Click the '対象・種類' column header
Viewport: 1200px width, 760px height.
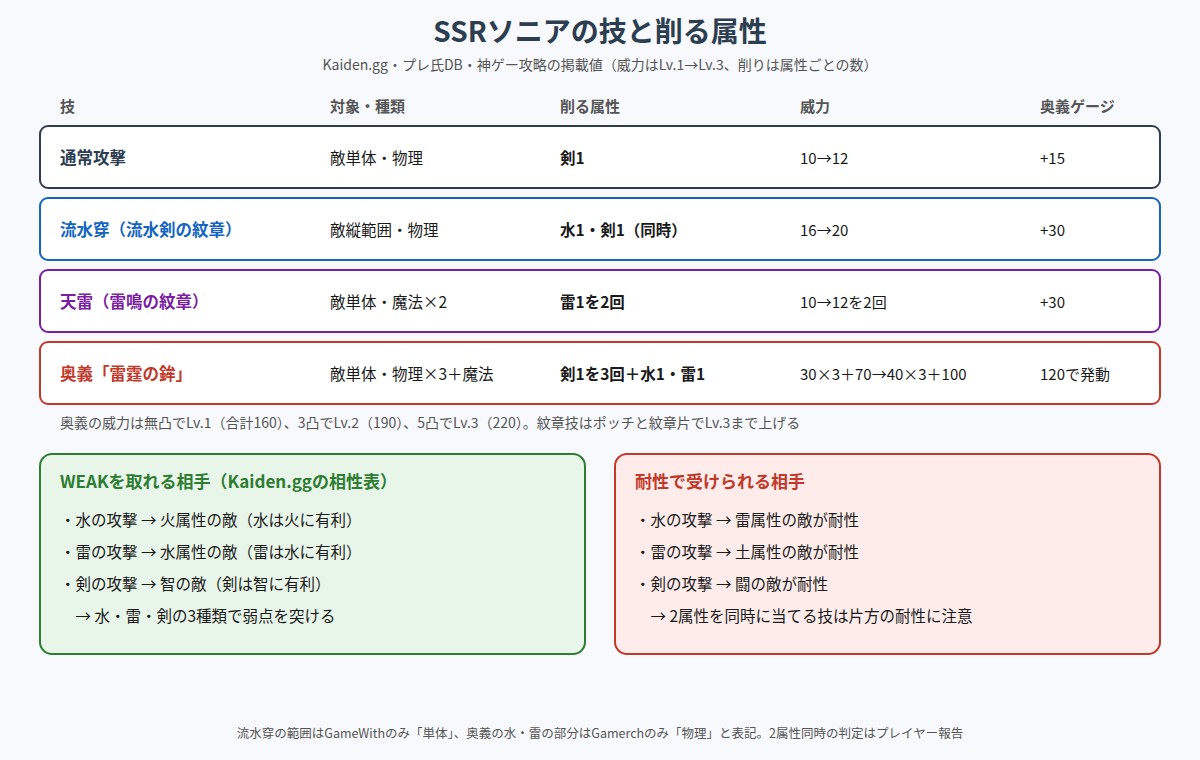pos(367,106)
